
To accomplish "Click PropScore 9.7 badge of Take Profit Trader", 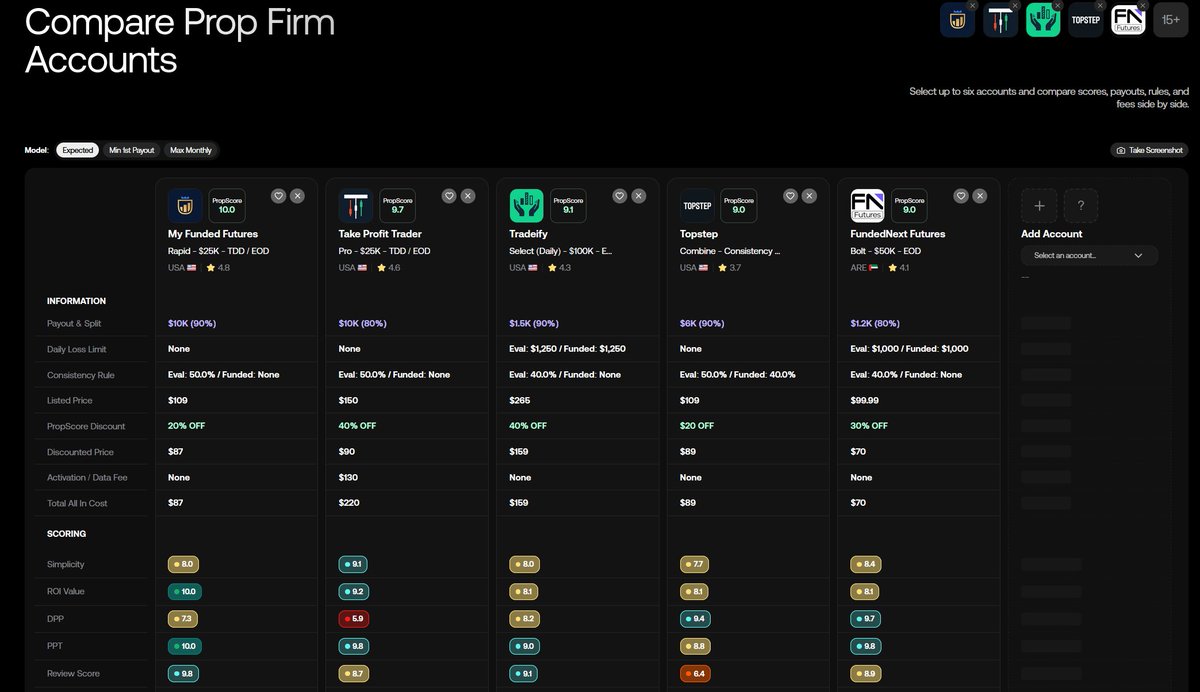I will pos(398,206).
